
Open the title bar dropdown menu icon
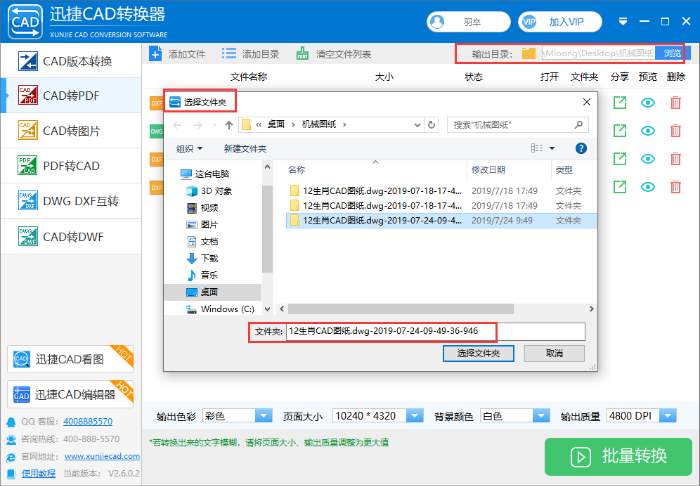pos(623,21)
